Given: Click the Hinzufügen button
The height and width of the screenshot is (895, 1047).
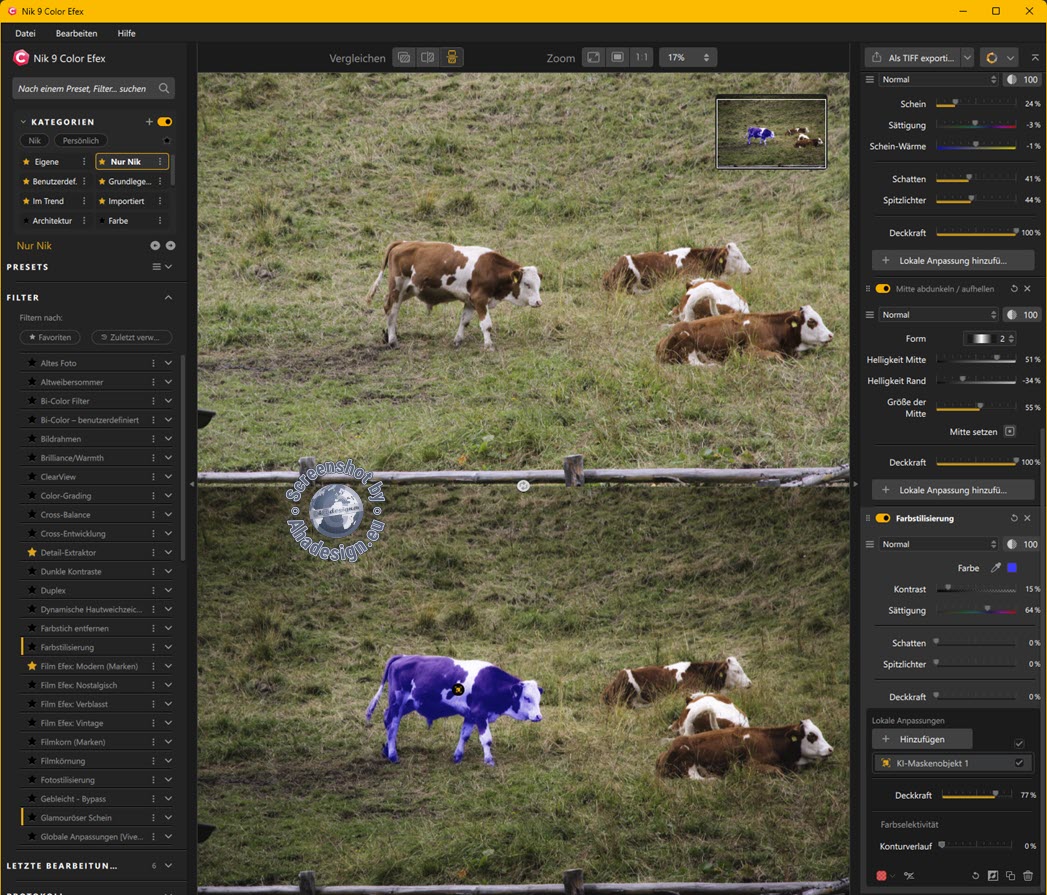Looking at the screenshot, I should point(921,738).
